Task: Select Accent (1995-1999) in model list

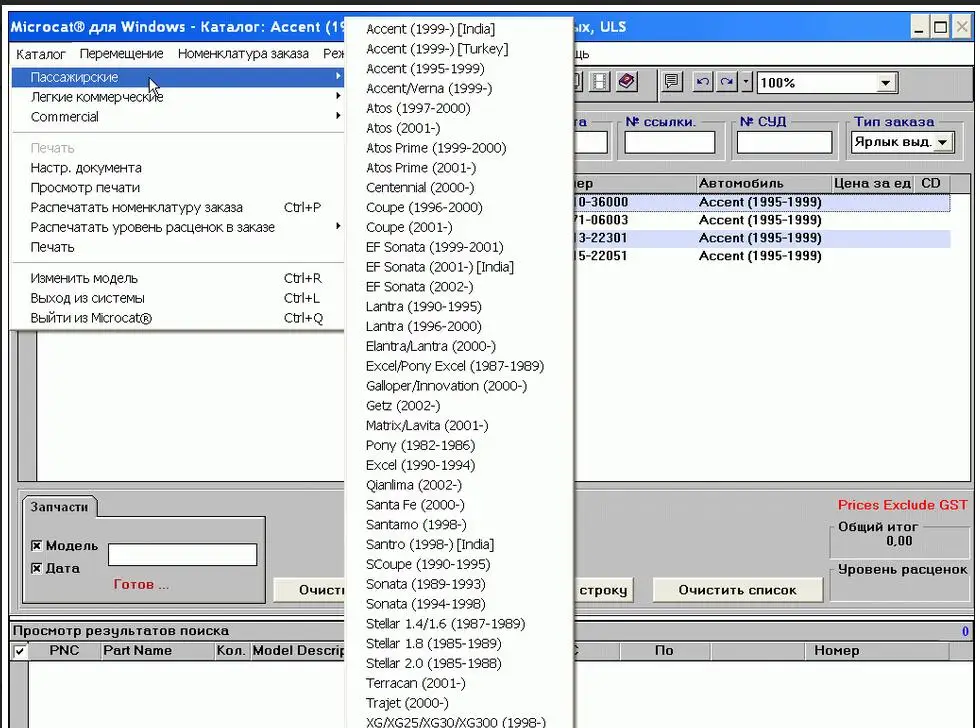Action: 459,69
